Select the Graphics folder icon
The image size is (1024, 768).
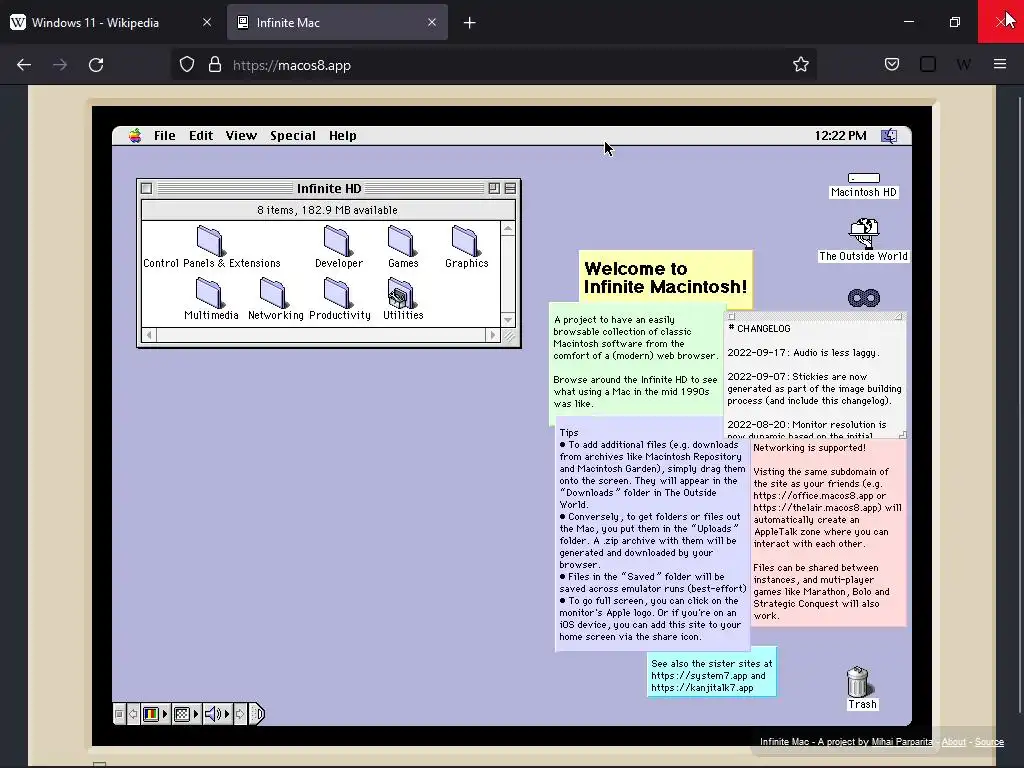point(465,241)
